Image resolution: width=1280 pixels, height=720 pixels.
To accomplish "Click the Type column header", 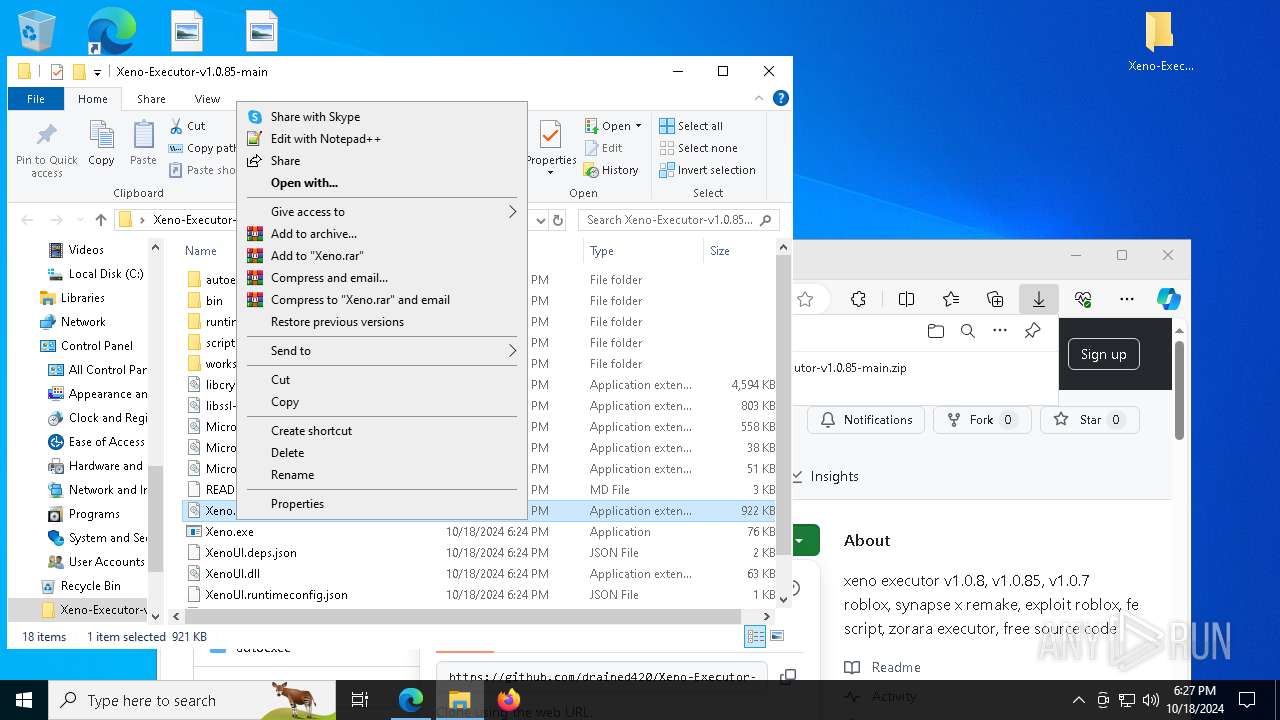I will coord(644,251).
